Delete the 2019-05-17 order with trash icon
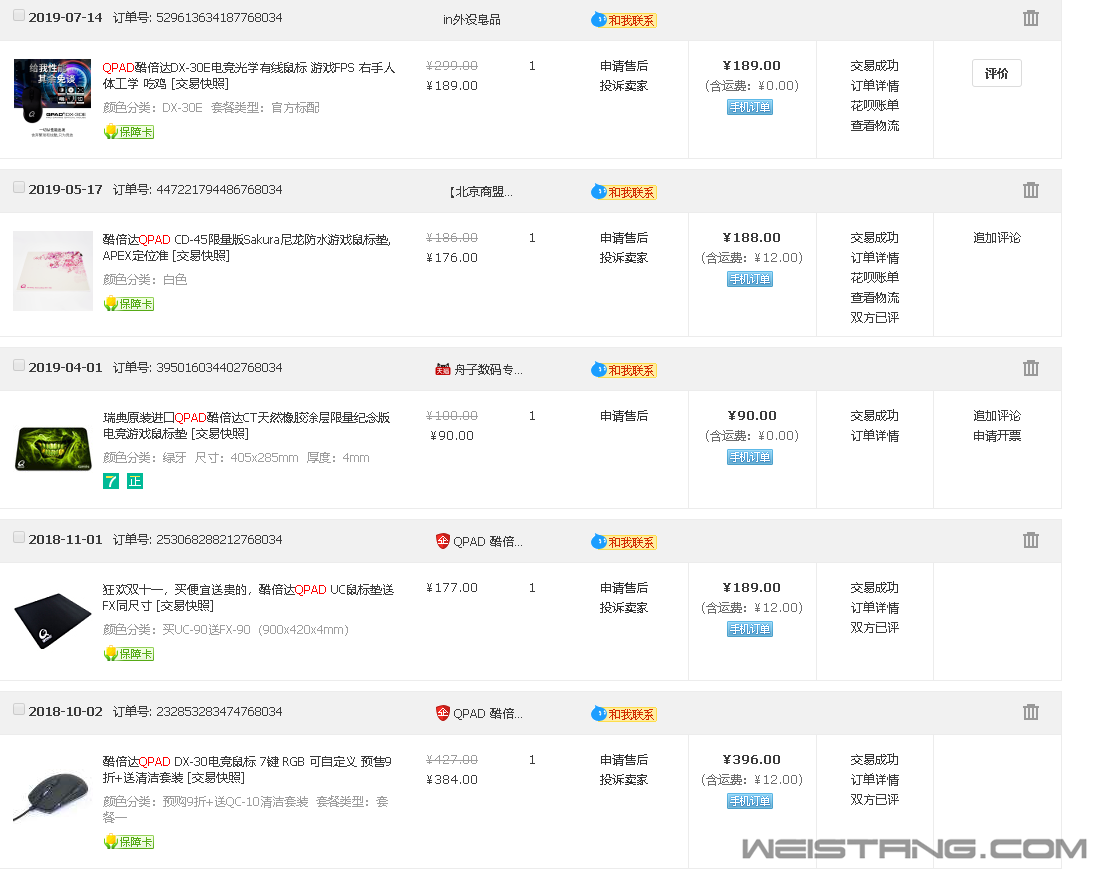Image resolution: width=1100 pixels, height=872 pixels. (1031, 190)
